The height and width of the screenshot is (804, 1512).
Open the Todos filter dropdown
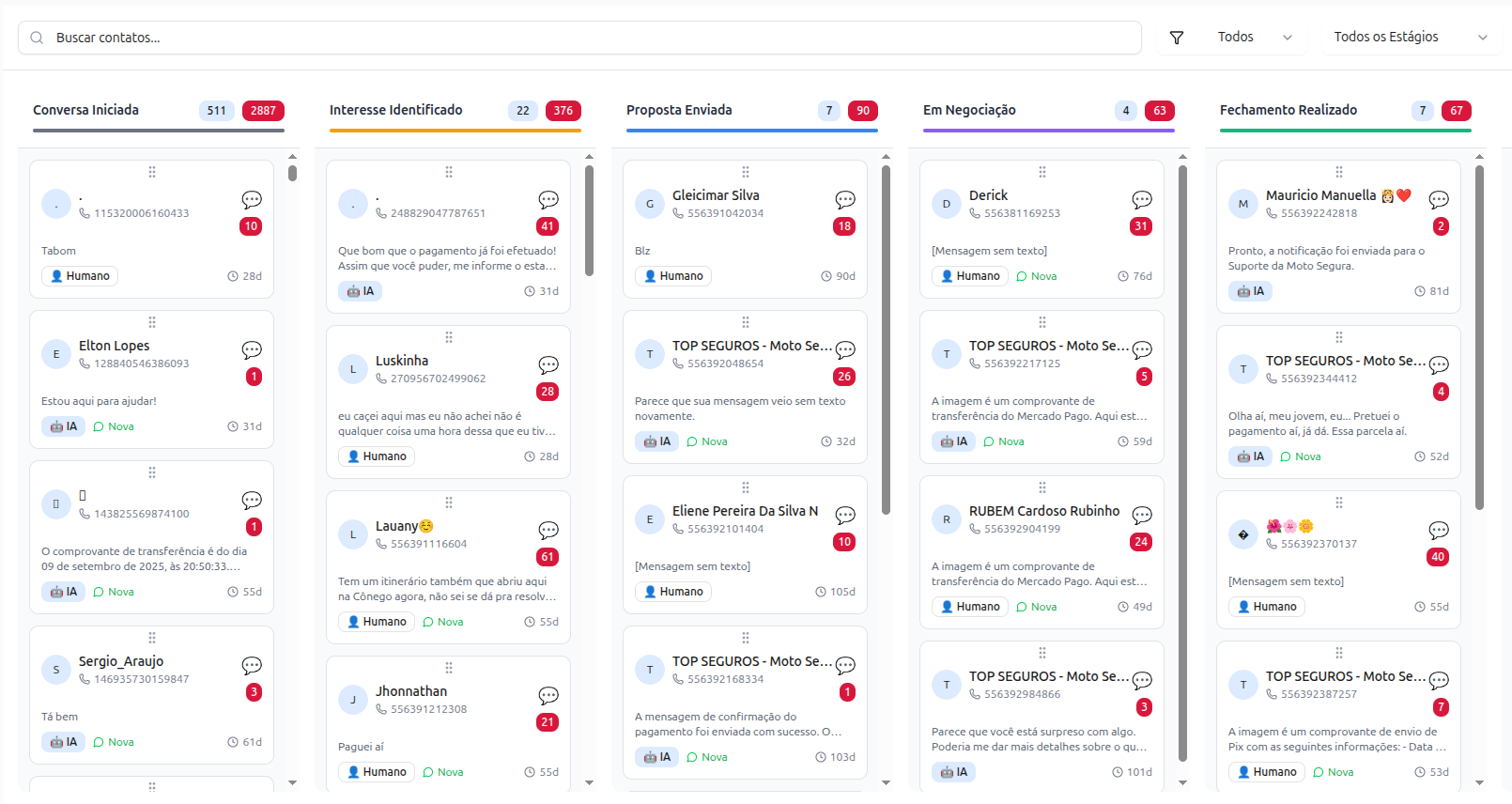[x=1255, y=38]
